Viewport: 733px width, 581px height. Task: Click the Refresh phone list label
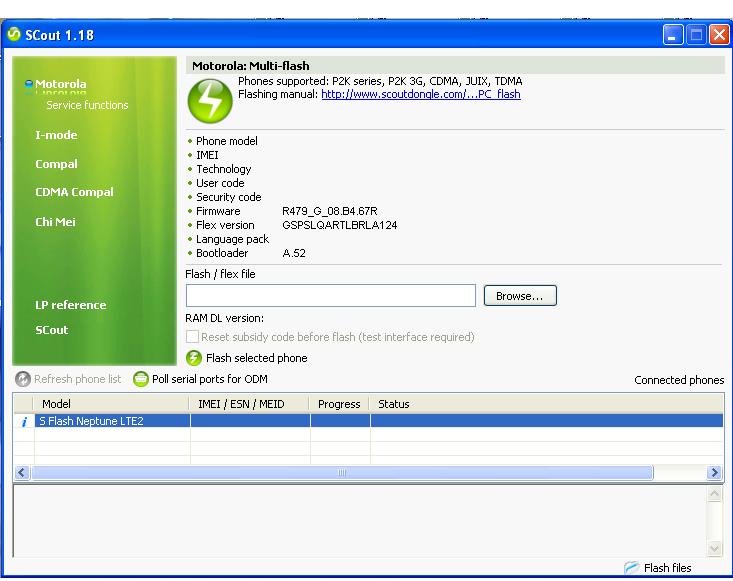pyautogui.click(x=78, y=379)
